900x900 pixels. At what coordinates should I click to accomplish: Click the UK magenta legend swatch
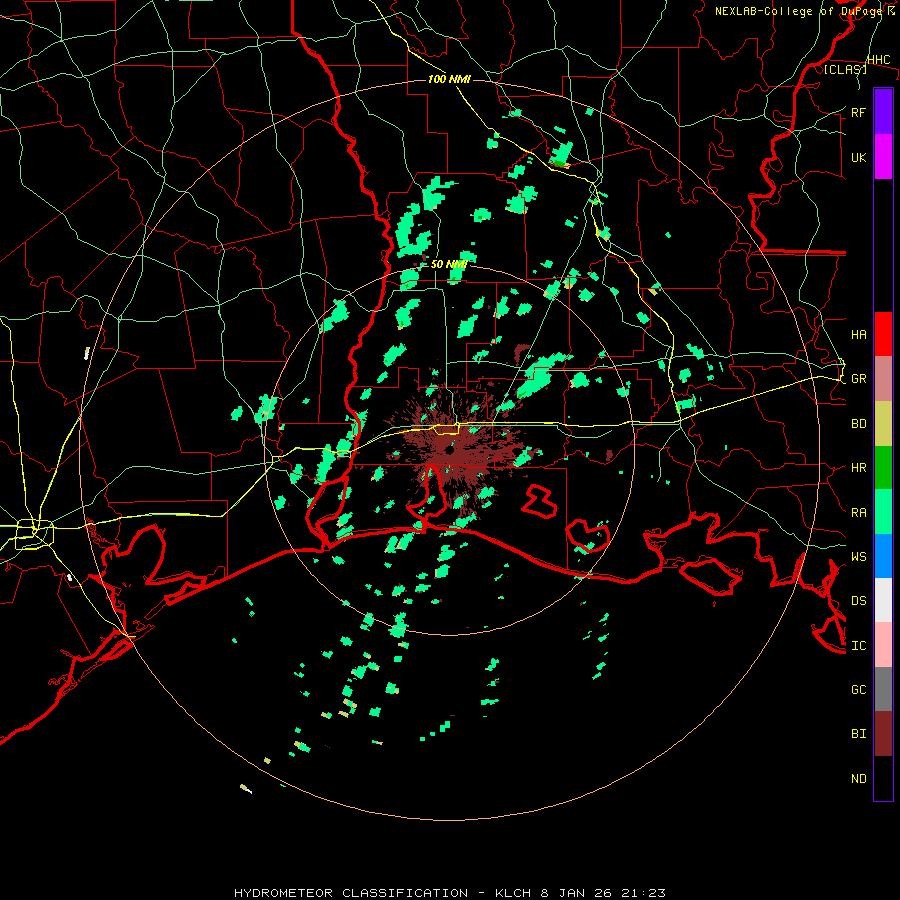(883, 157)
